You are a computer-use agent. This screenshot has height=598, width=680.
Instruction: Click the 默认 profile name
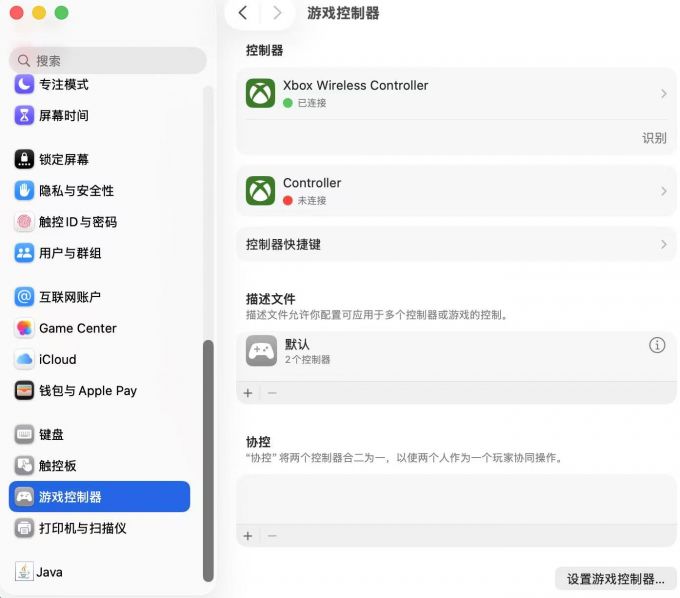[x=297, y=344]
